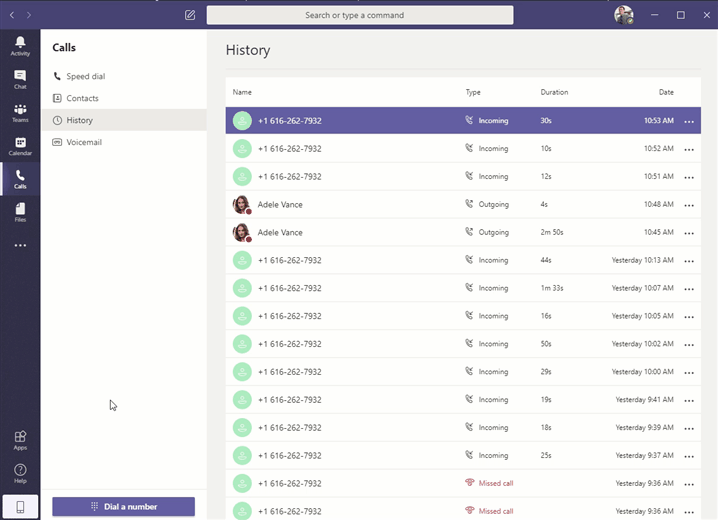
Task: Click the Type column header
Action: pyautogui.click(x=473, y=92)
